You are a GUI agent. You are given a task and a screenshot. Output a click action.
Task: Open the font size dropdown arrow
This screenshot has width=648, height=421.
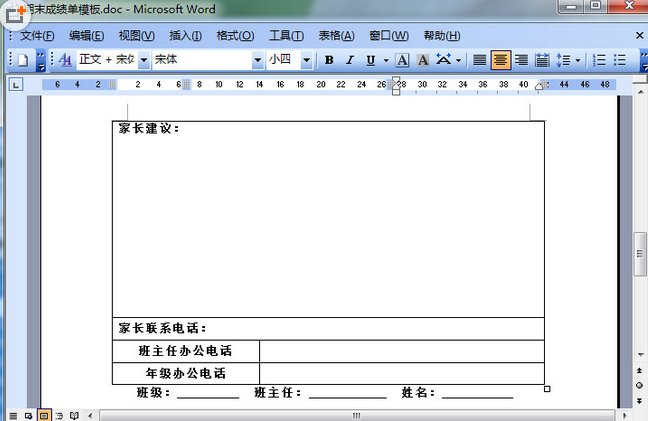306,60
